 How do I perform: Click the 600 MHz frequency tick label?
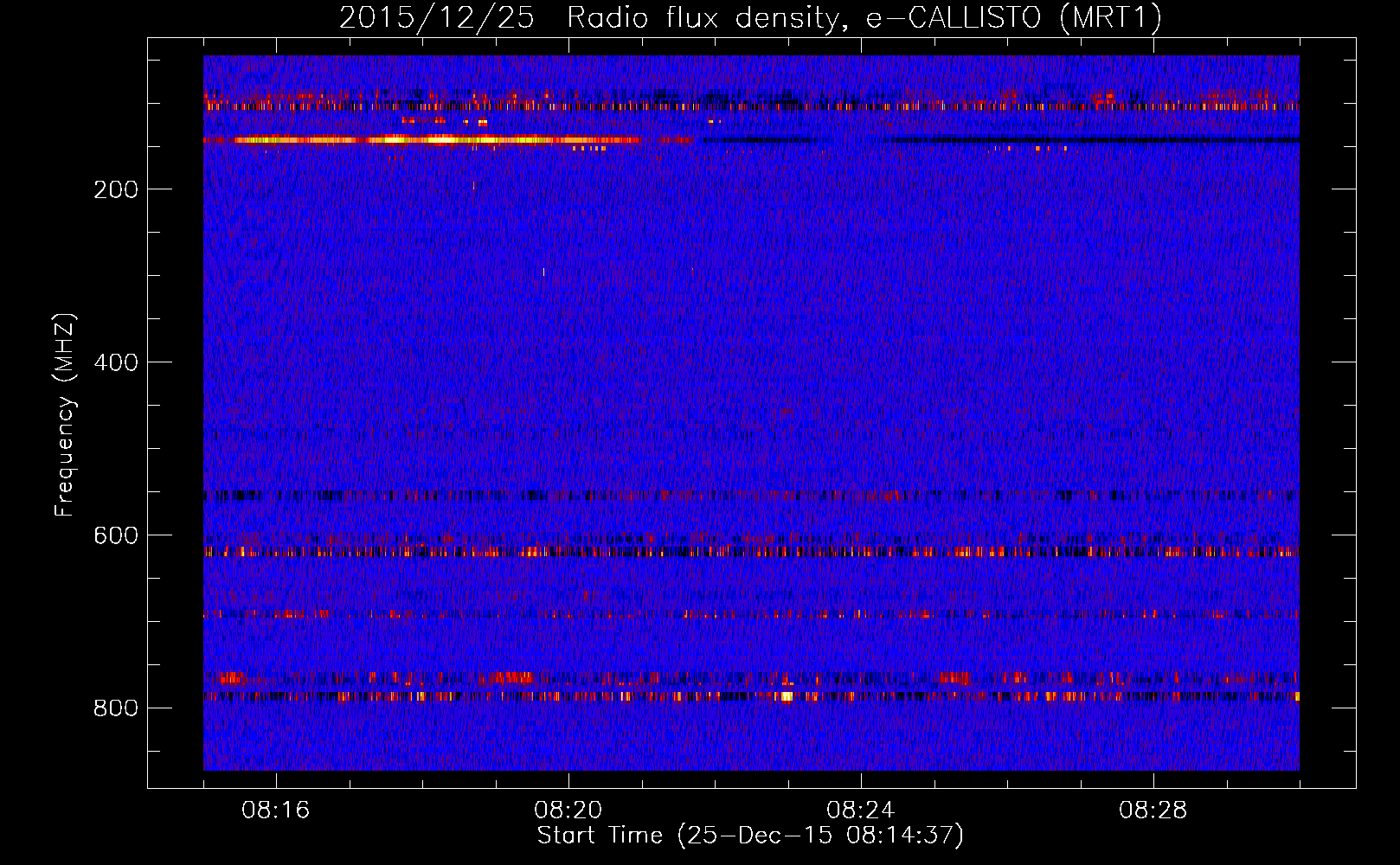click(x=116, y=535)
